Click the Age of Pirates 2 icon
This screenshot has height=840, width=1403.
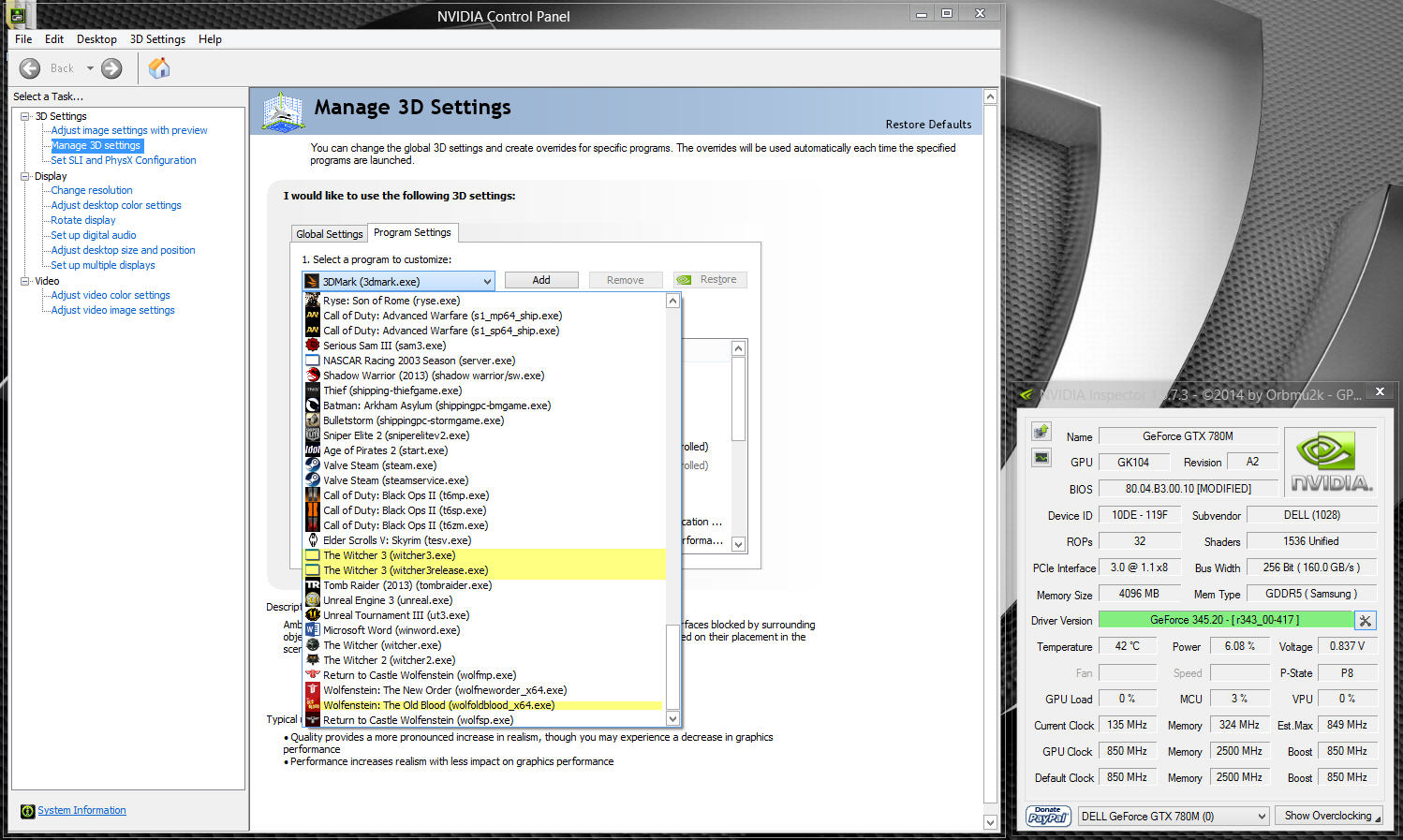313,450
